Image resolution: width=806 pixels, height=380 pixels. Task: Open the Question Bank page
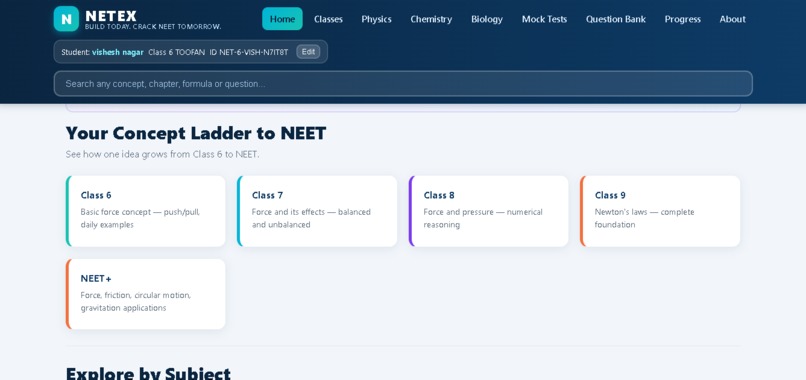coord(616,19)
